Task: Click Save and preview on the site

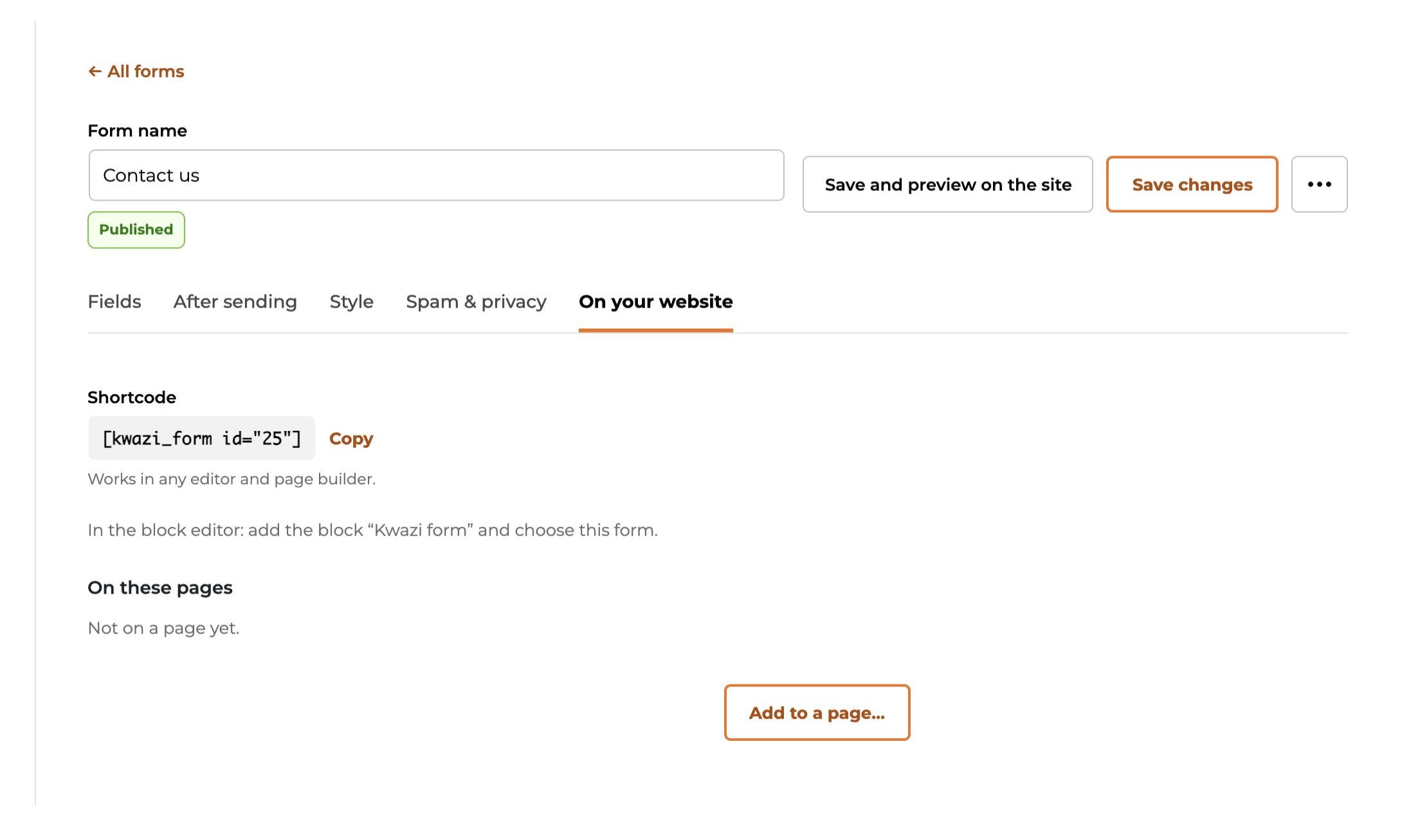Action: pos(947,184)
